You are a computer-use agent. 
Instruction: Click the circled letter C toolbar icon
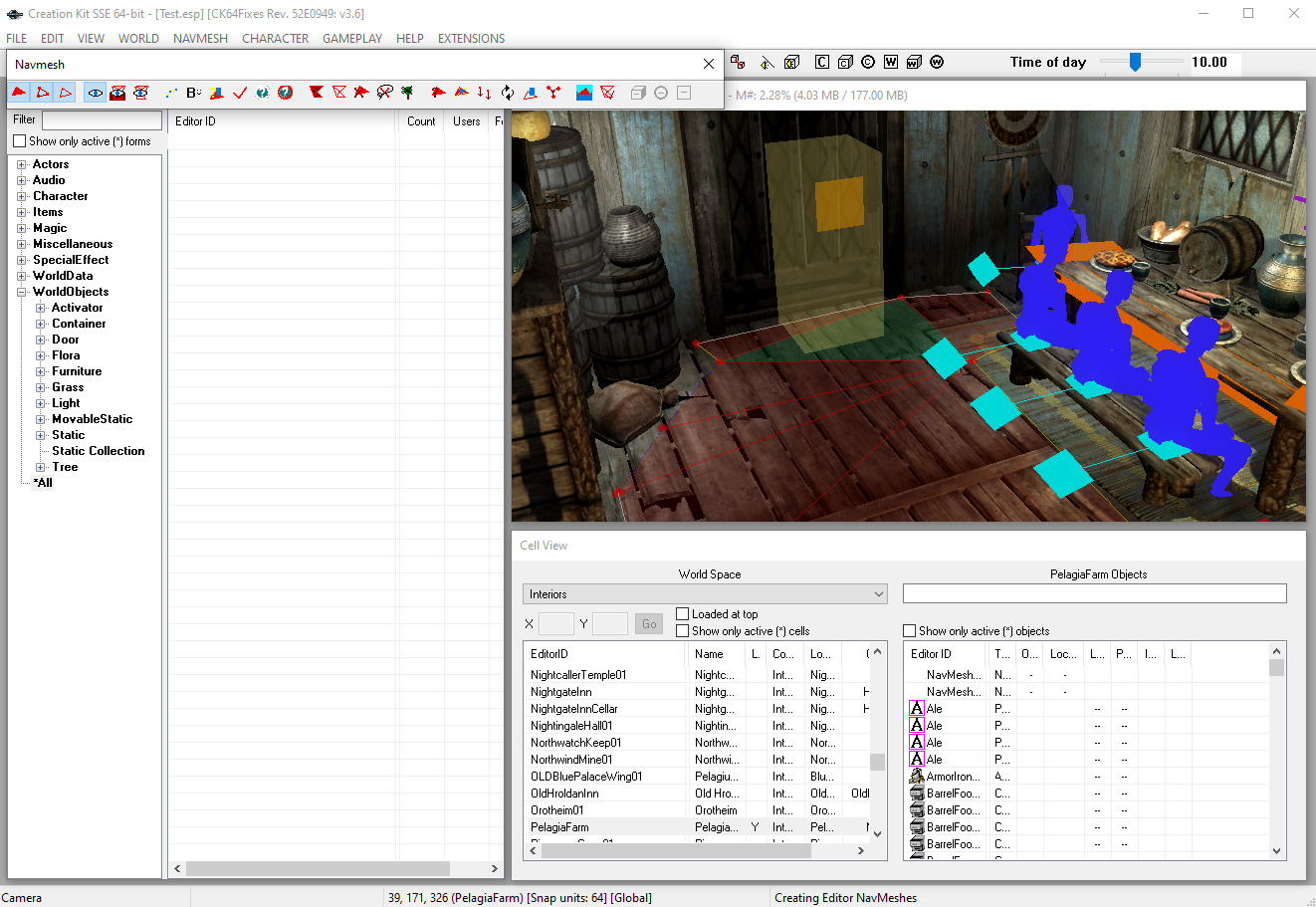pos(868,62)
